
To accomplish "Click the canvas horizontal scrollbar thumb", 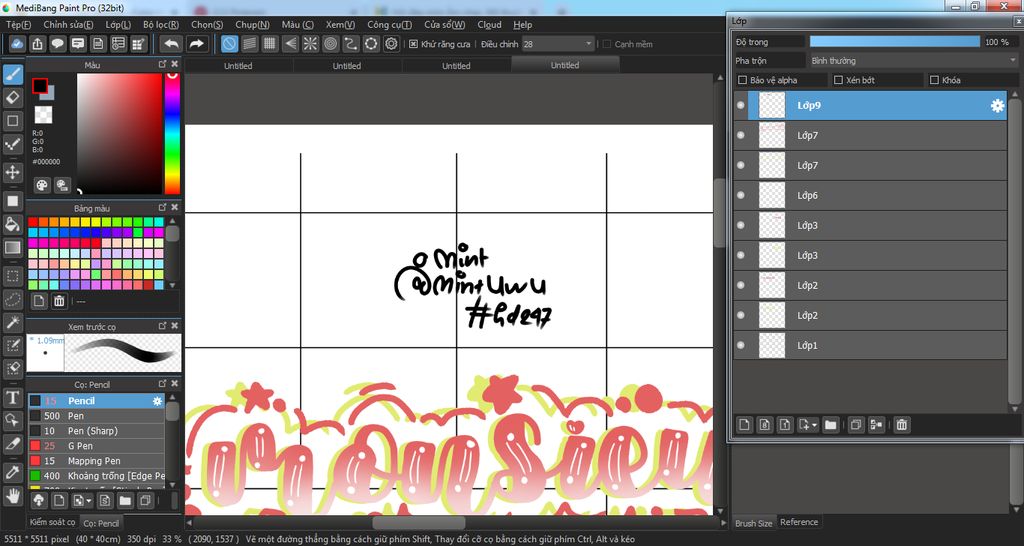I will [x=419, y=523].
